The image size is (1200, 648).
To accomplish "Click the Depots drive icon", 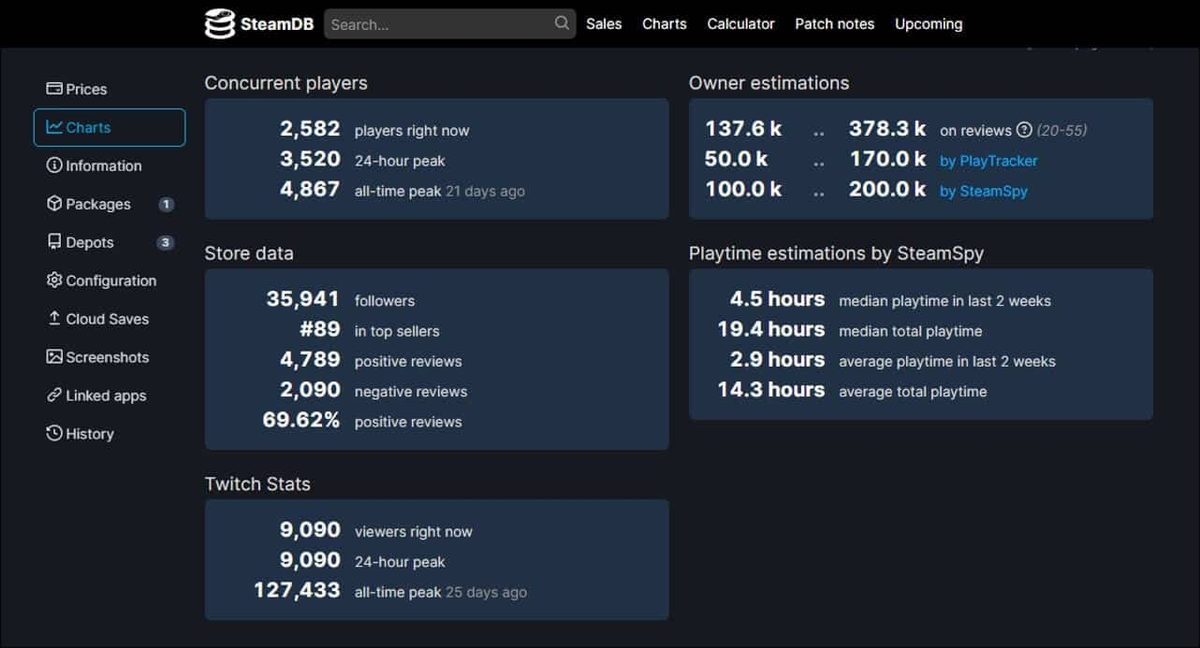I will (54, 242).
